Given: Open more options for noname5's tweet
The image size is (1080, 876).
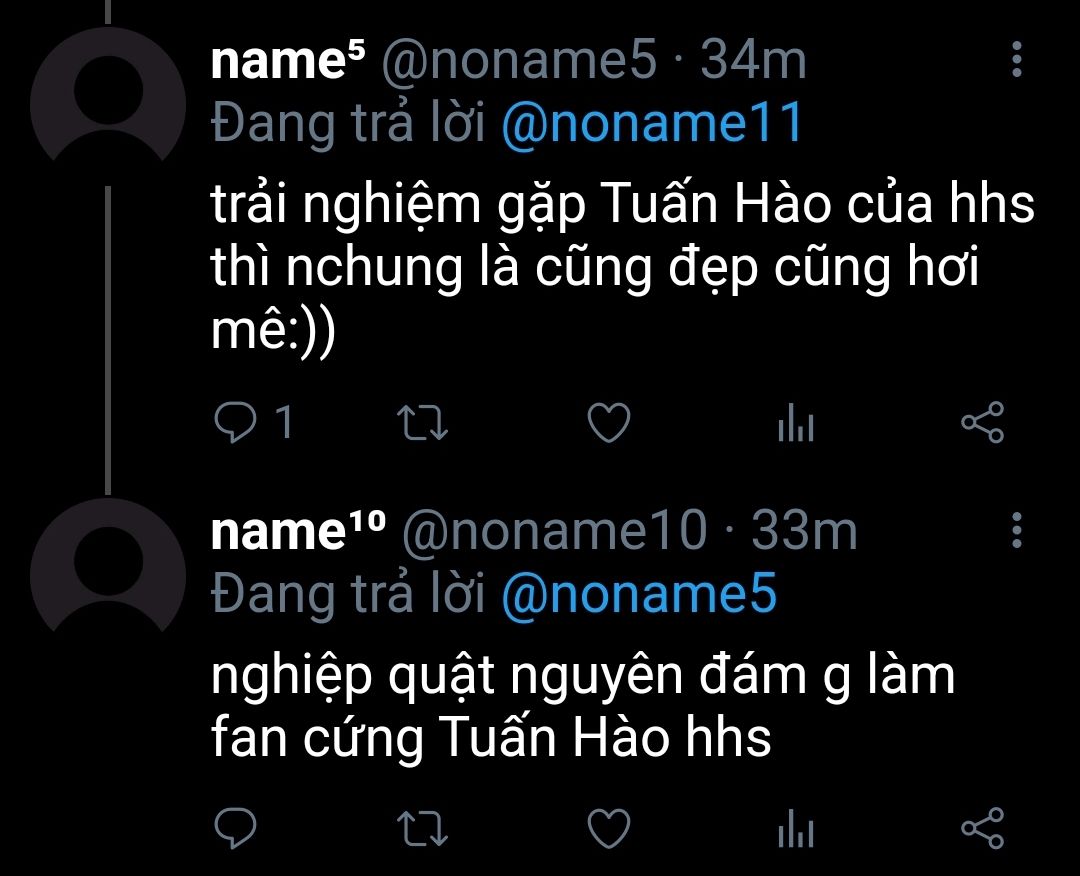Looking at the screenshot, I should tap(1017, 59).
